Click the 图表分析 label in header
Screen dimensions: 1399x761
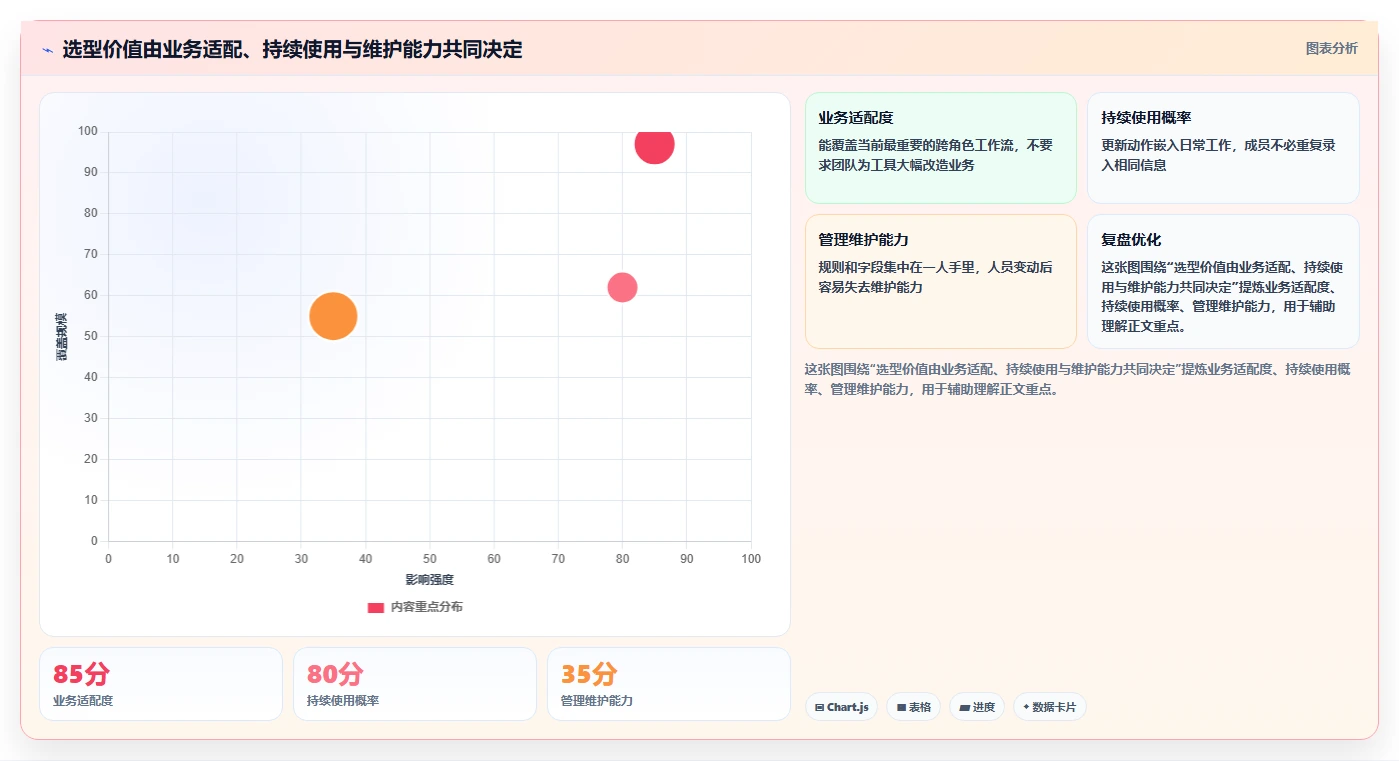(1331, 48)
